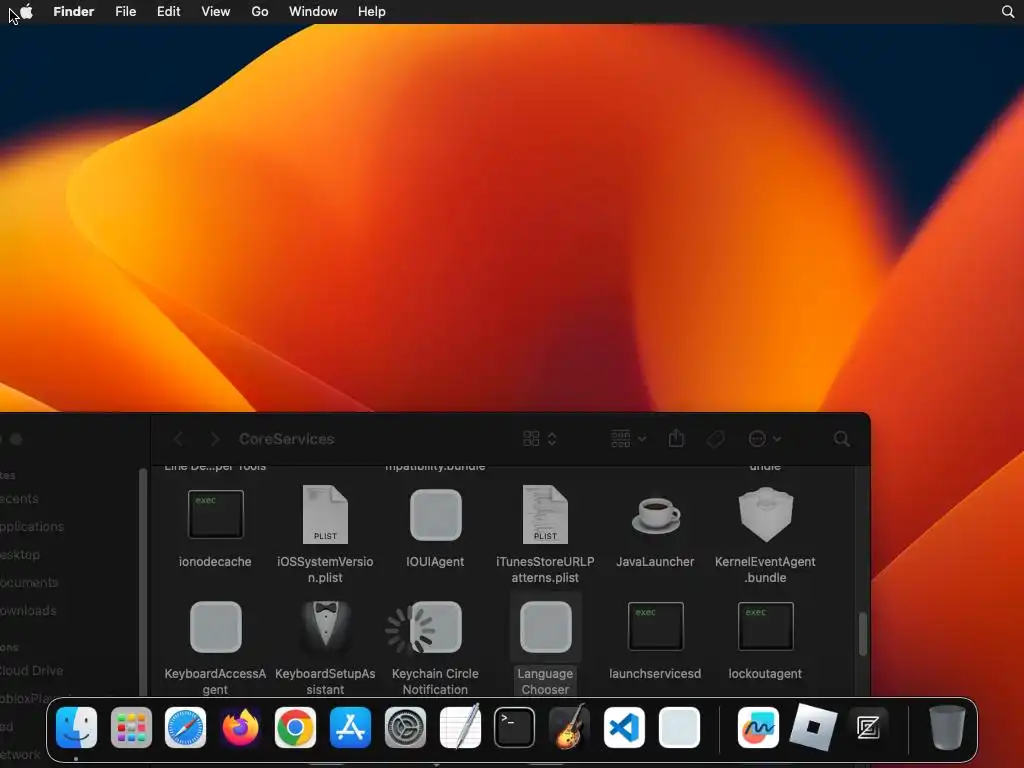
Task: Open Documents in Finder sidebar
Action: [29, 583]
